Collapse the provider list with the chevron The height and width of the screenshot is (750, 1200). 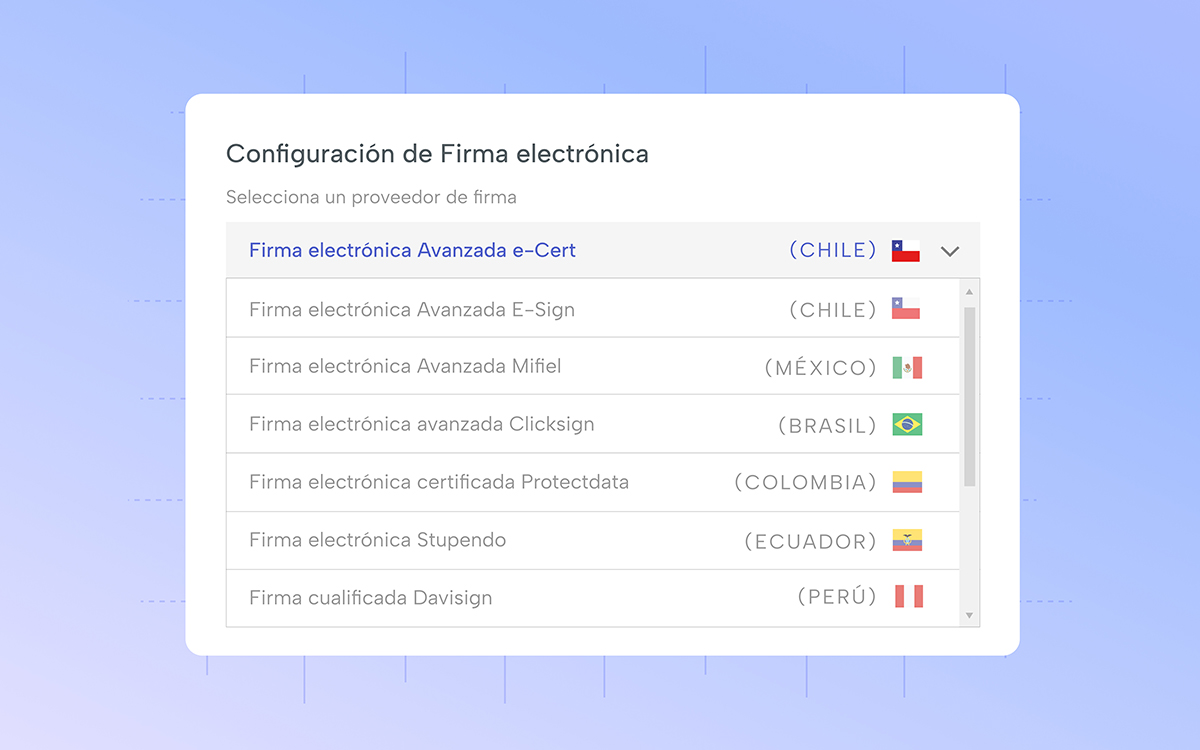[950, 251]
